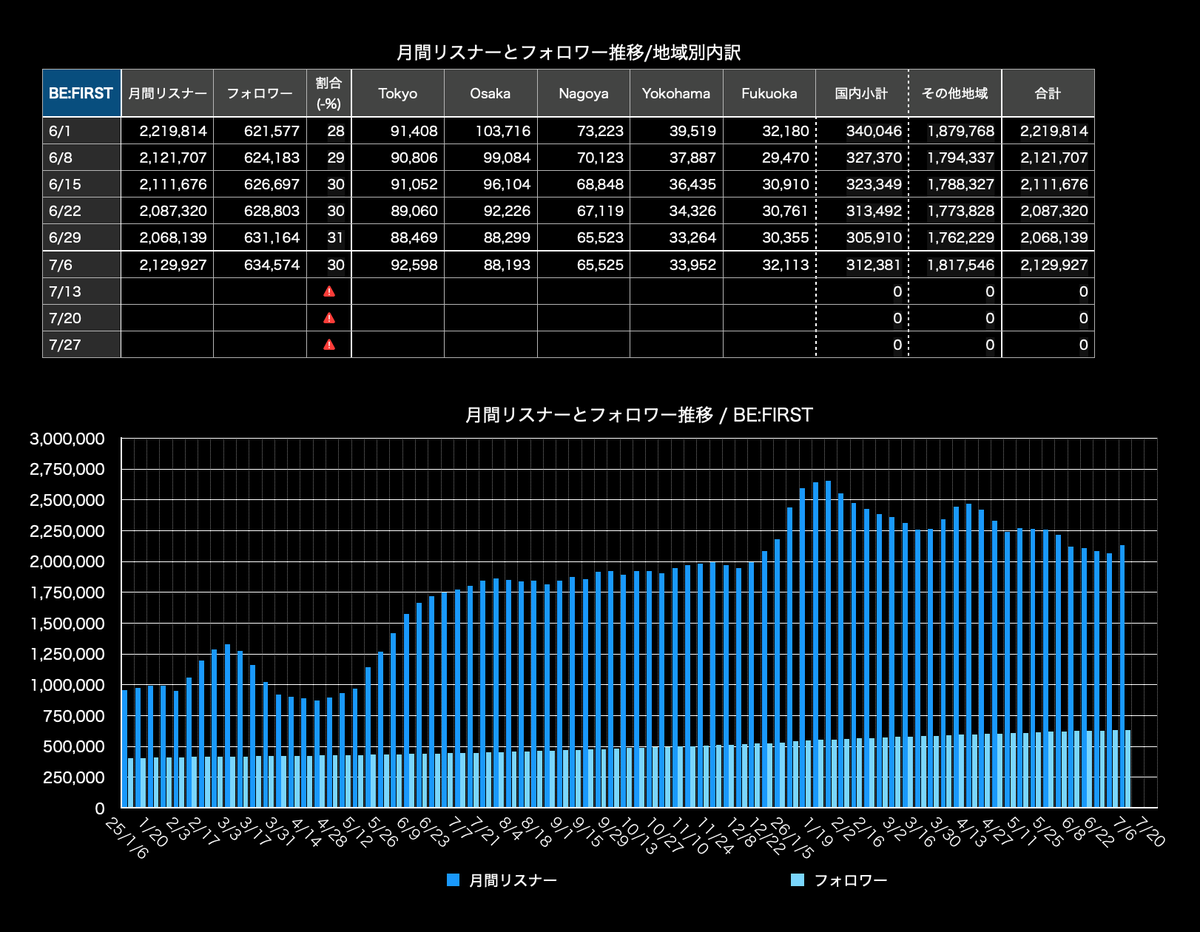Select the その他地域 column header
The height and width of the screenshot is (932, 1200).
click(x=955, y=93)
